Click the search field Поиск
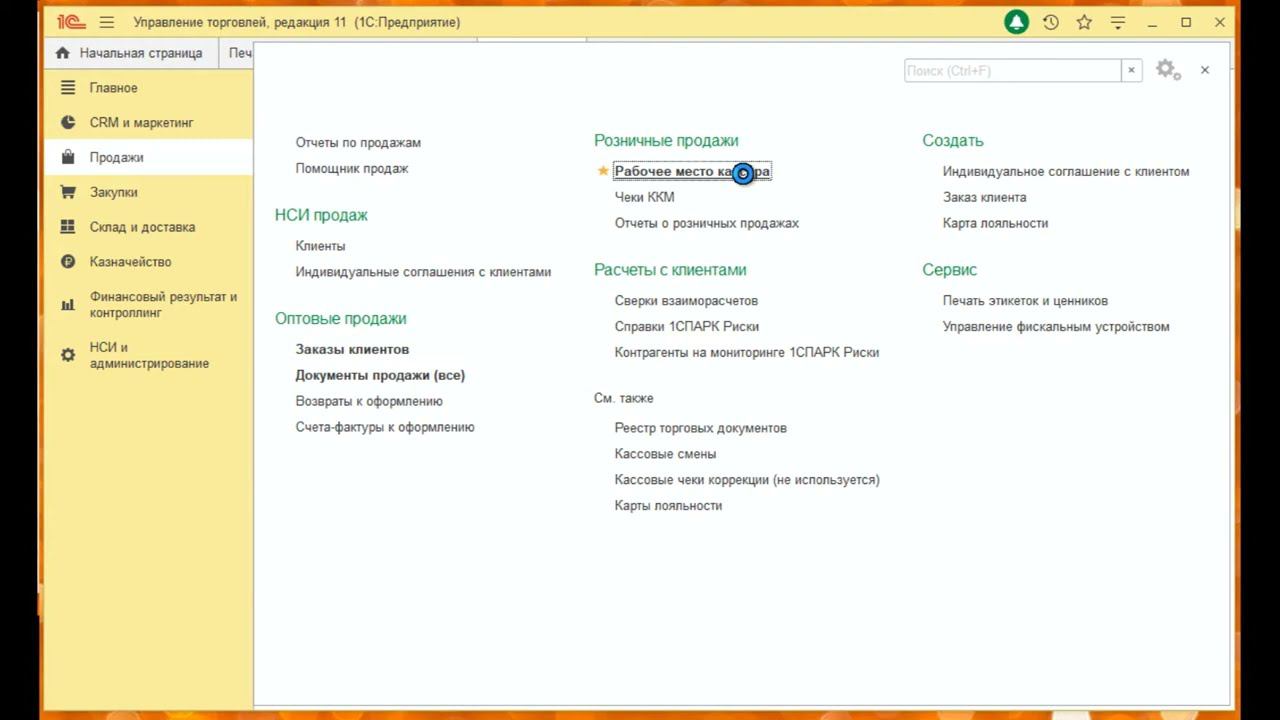This screenshot has height=720, width=1280. [1012, 70]
